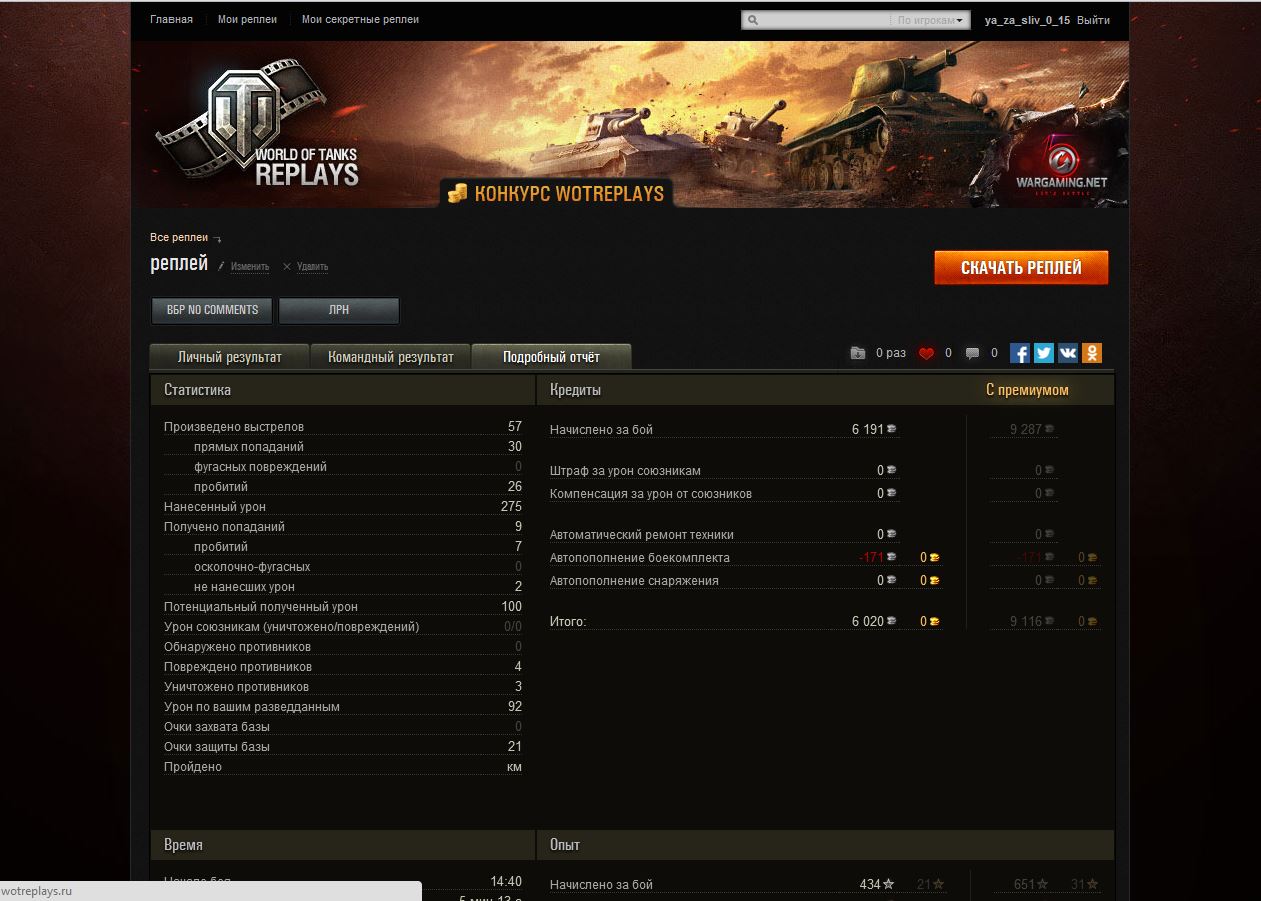Viewport: 1261px width, 901px height.
Task: Share replay on Odnoklassniki
Action: [1092, 353]
